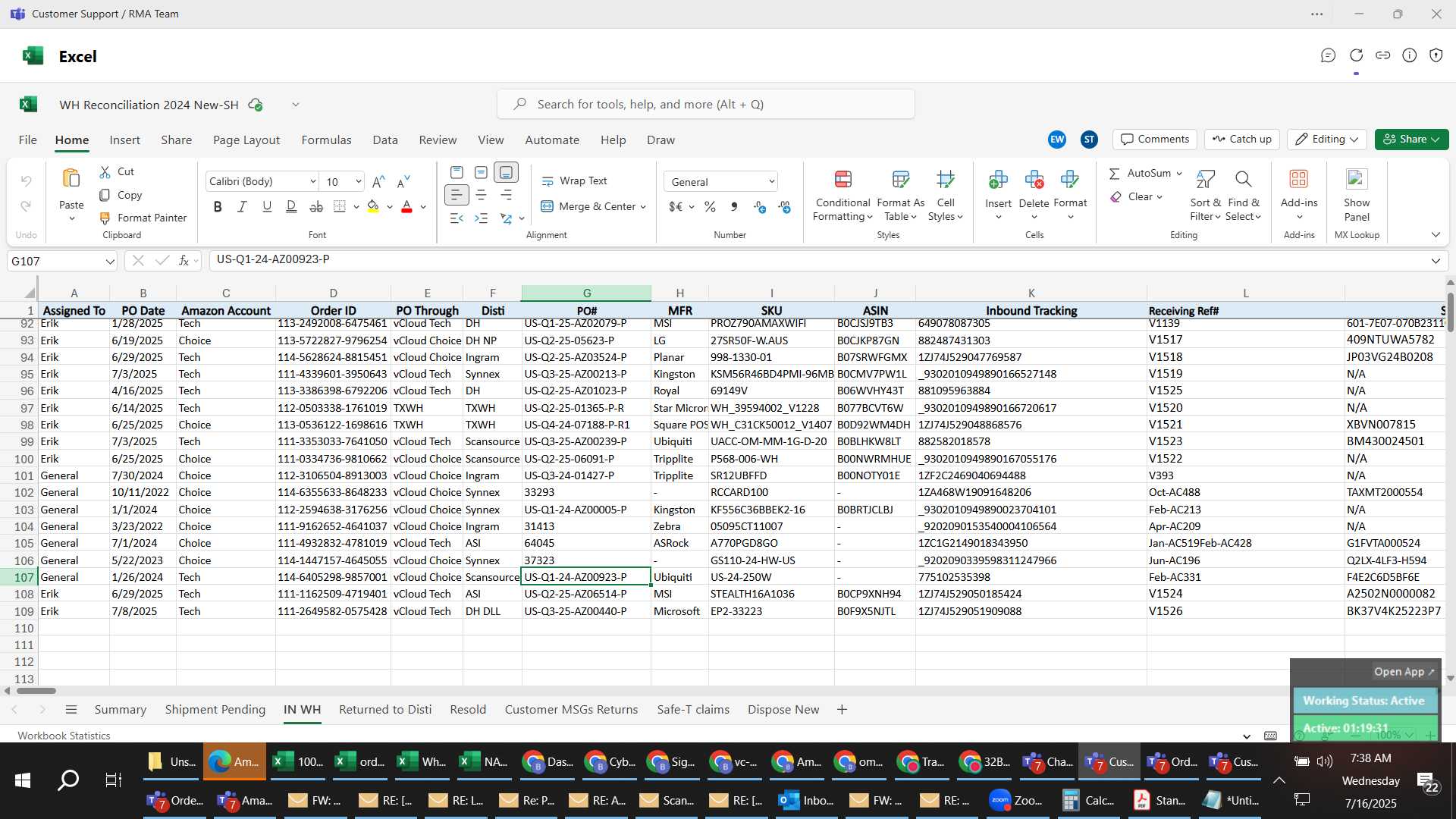
Task: Toggle center horizontal alignment
Action: 481,196
